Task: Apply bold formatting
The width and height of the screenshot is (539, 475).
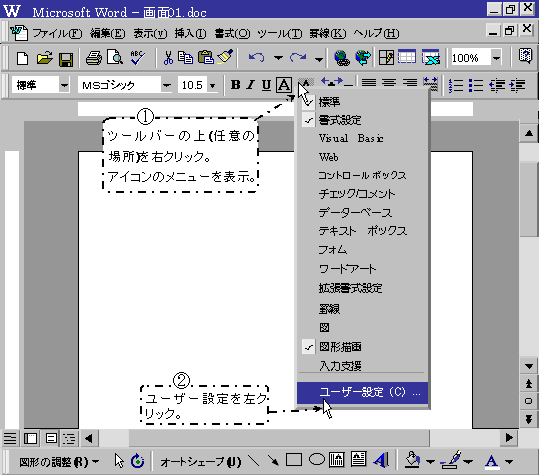Action: [x=235, y=85]
